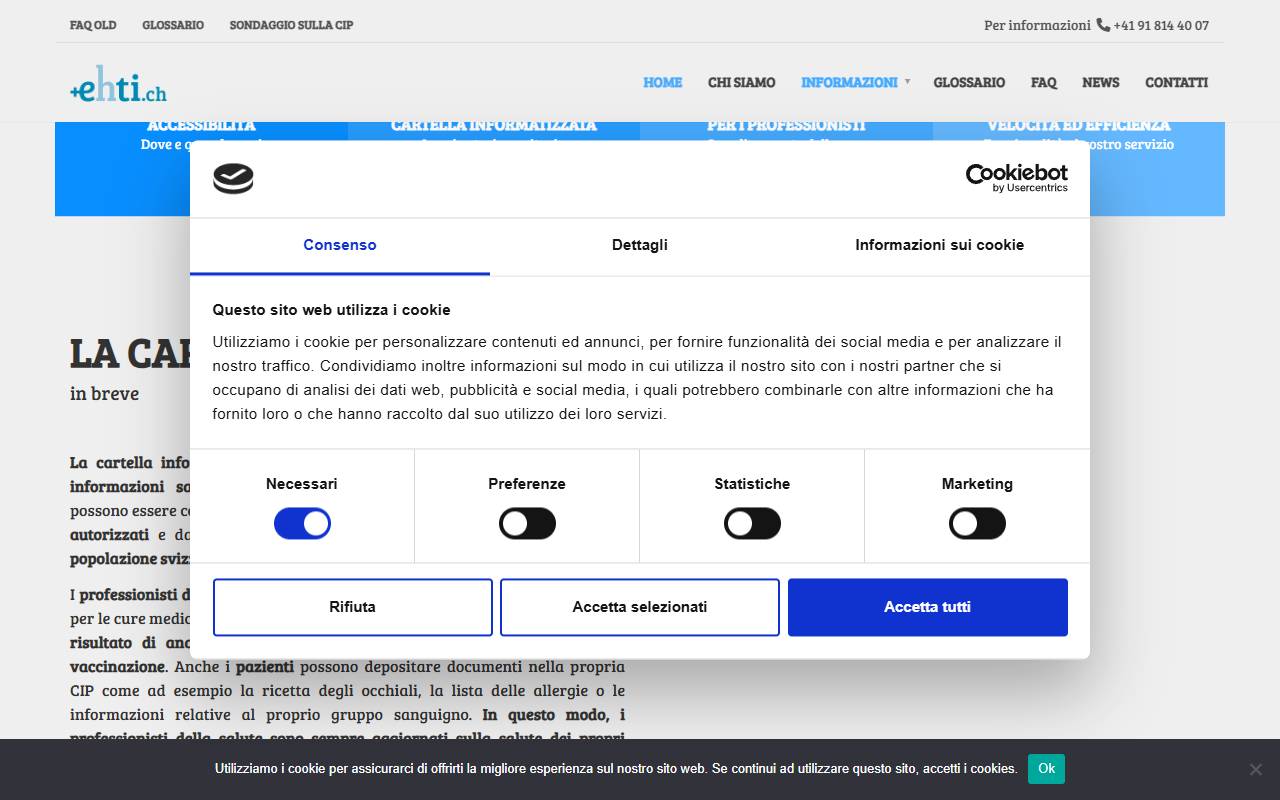
Task: Open the News menu item
Action: tap(1100, 82)
